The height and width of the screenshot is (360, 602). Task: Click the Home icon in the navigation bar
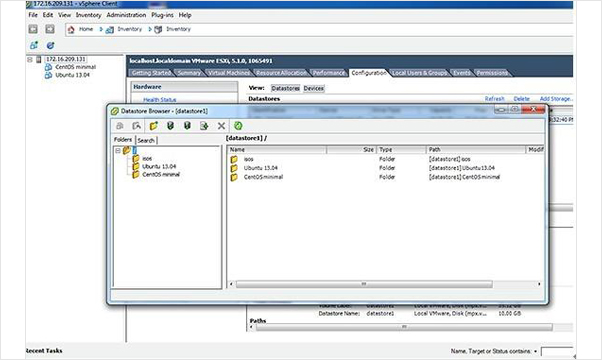[71, 29]
